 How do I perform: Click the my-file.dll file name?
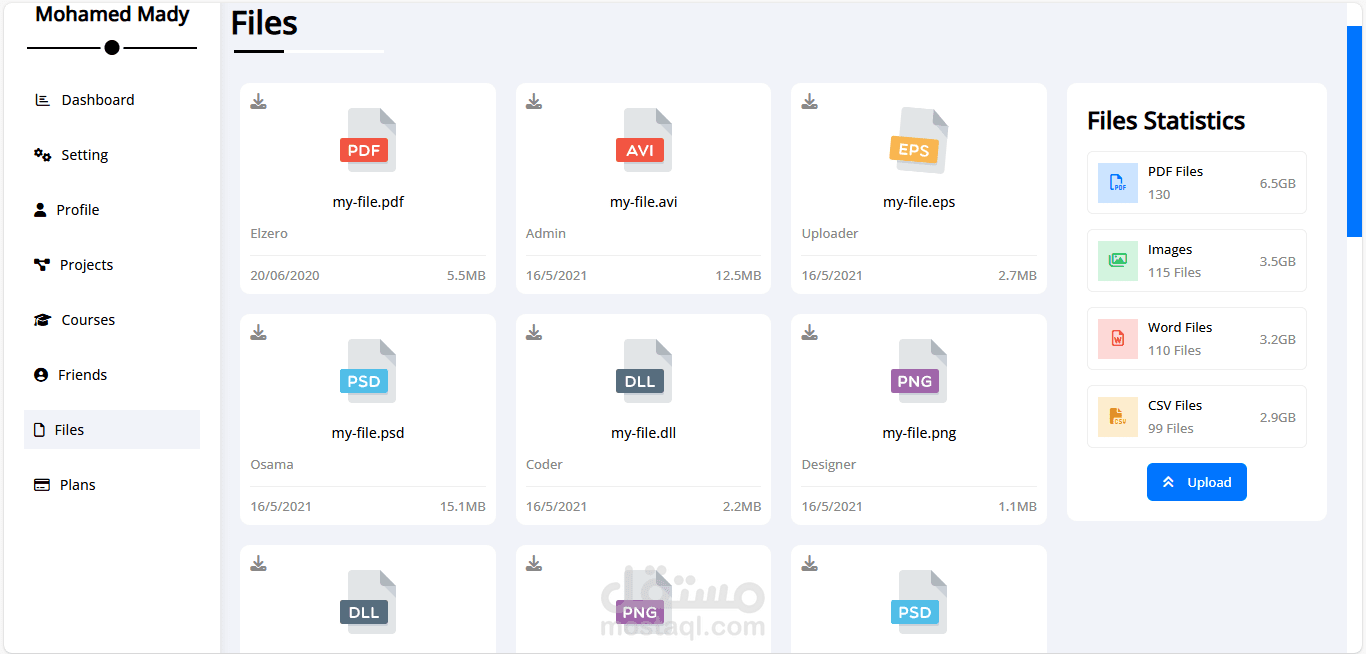coord(644,433)
